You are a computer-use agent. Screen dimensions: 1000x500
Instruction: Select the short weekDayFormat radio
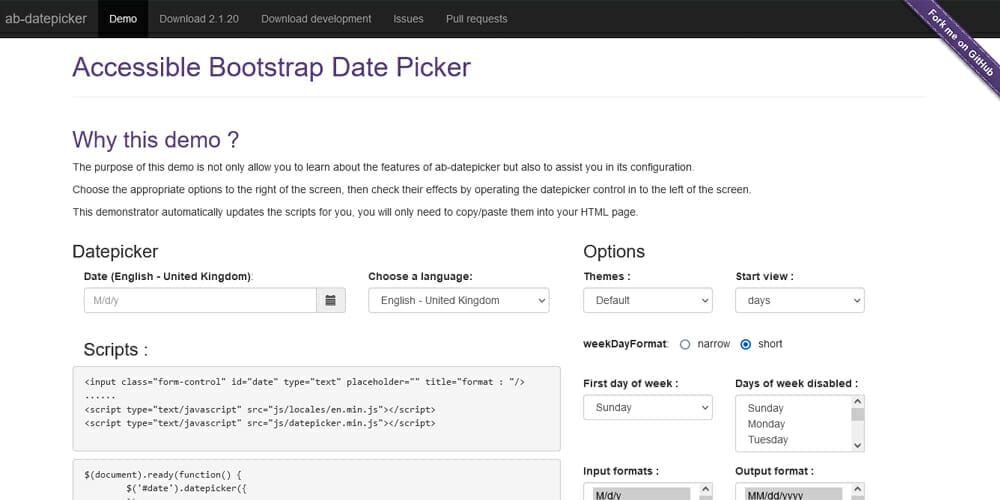point(746,344)
